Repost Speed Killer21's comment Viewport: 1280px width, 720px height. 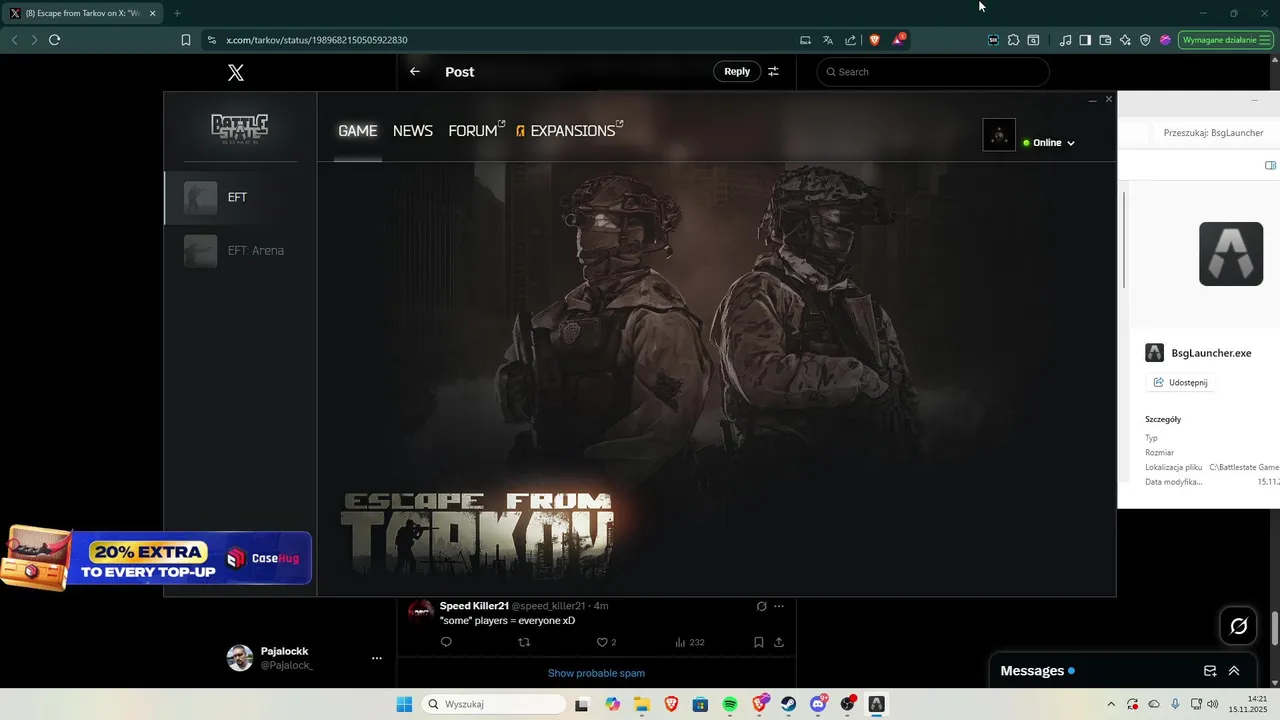(524, 643)
